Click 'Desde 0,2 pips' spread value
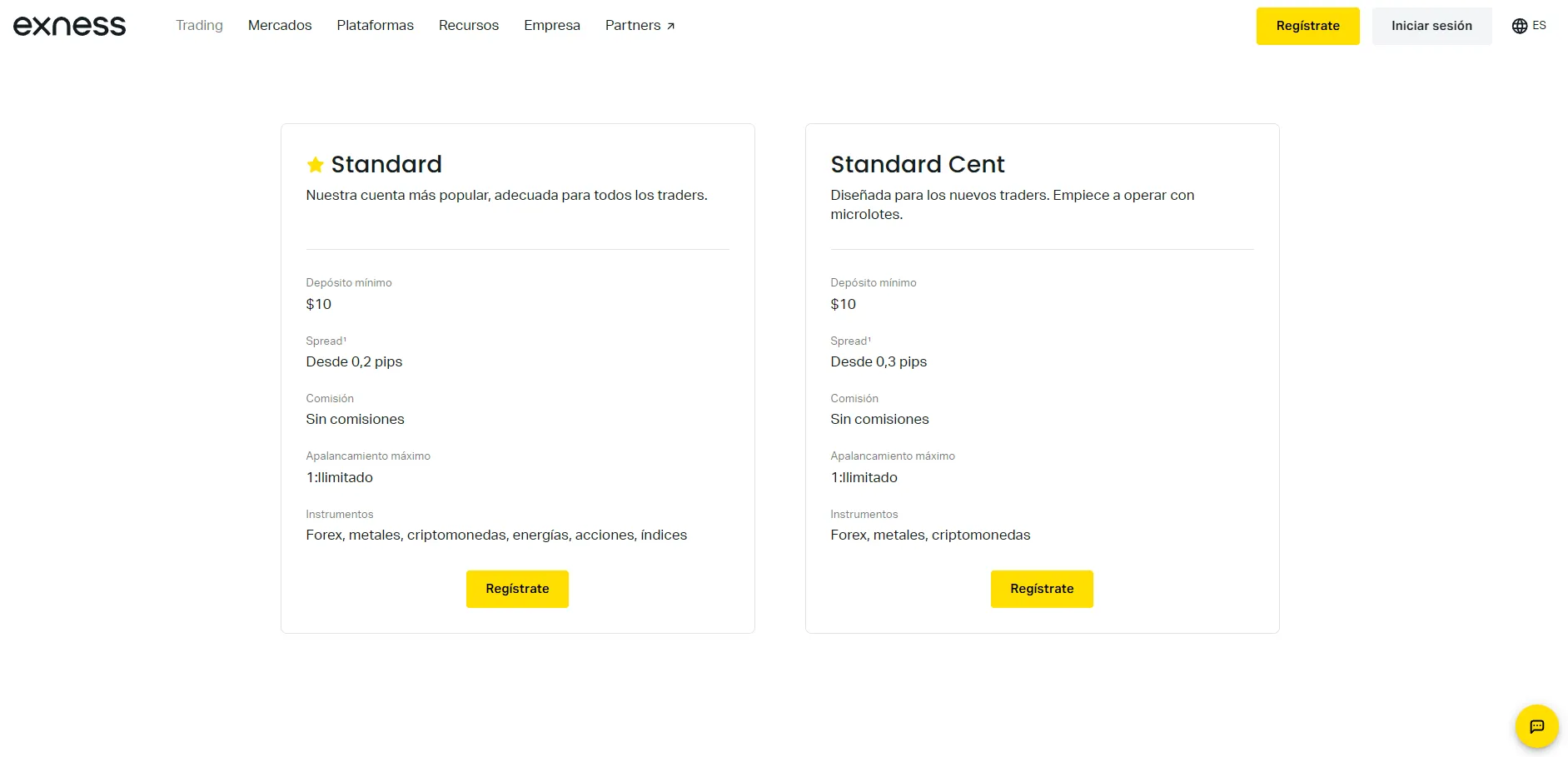The image size is (1568, 757). 354,361
